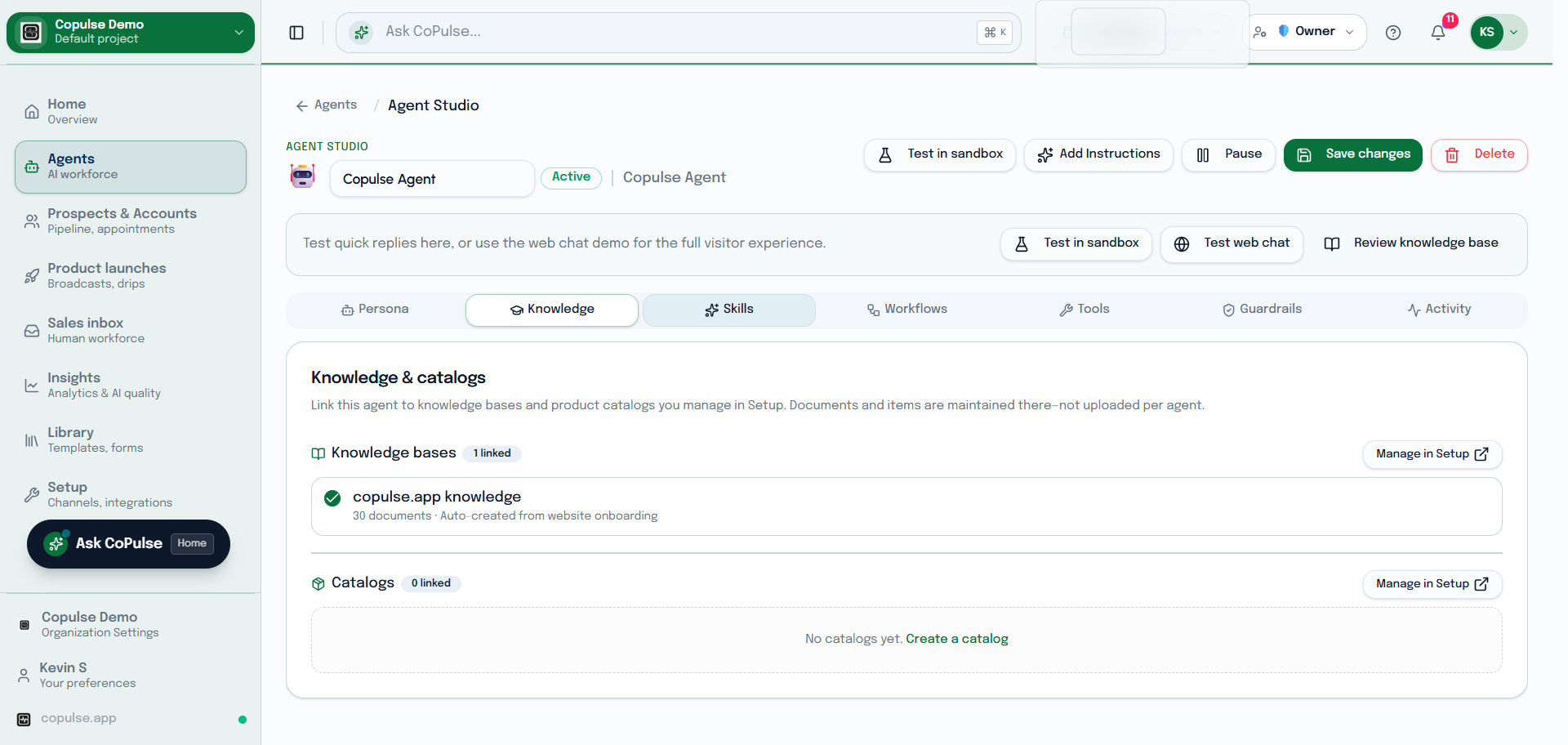Switch to the Activity tab
The width and height of the screenshot is (1568, 745).
click(x=1439, y=310)
